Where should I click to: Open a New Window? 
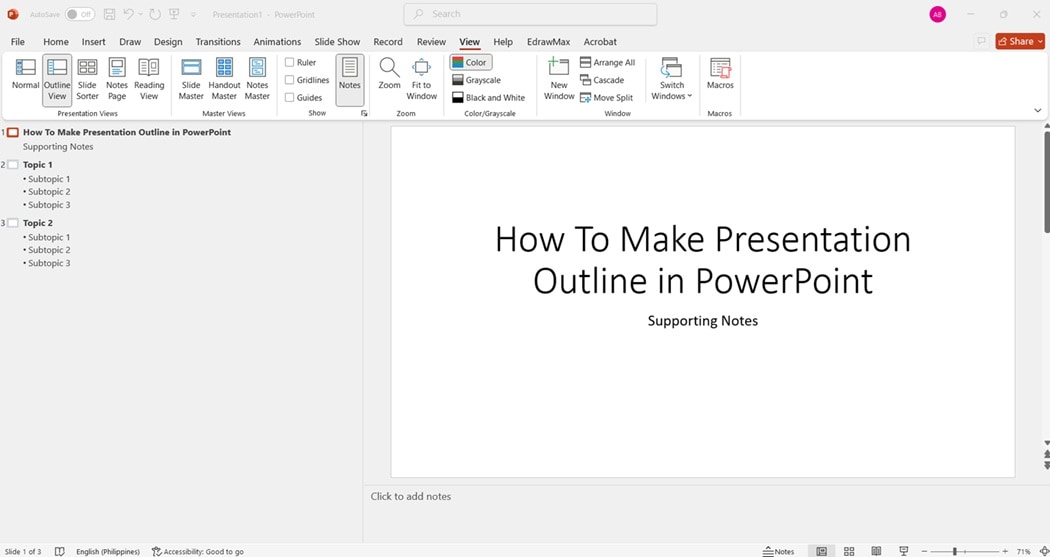tap(559, 80)
